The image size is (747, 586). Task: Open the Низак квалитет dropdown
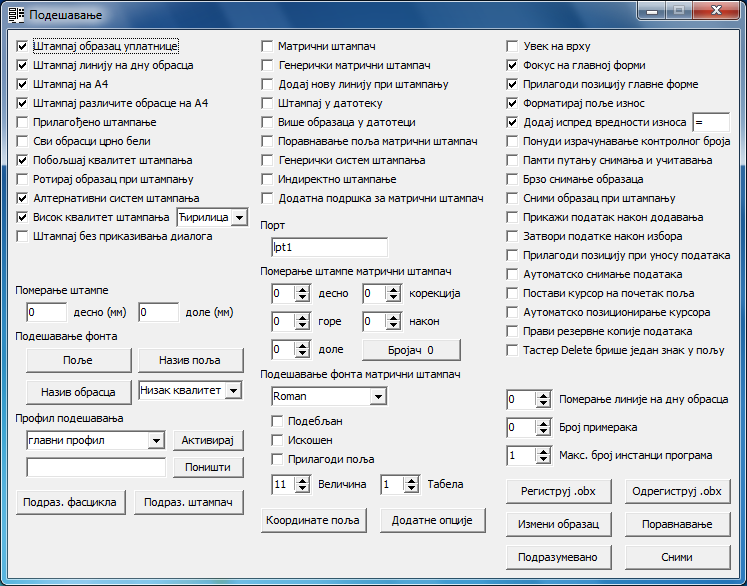pos(233,391)
